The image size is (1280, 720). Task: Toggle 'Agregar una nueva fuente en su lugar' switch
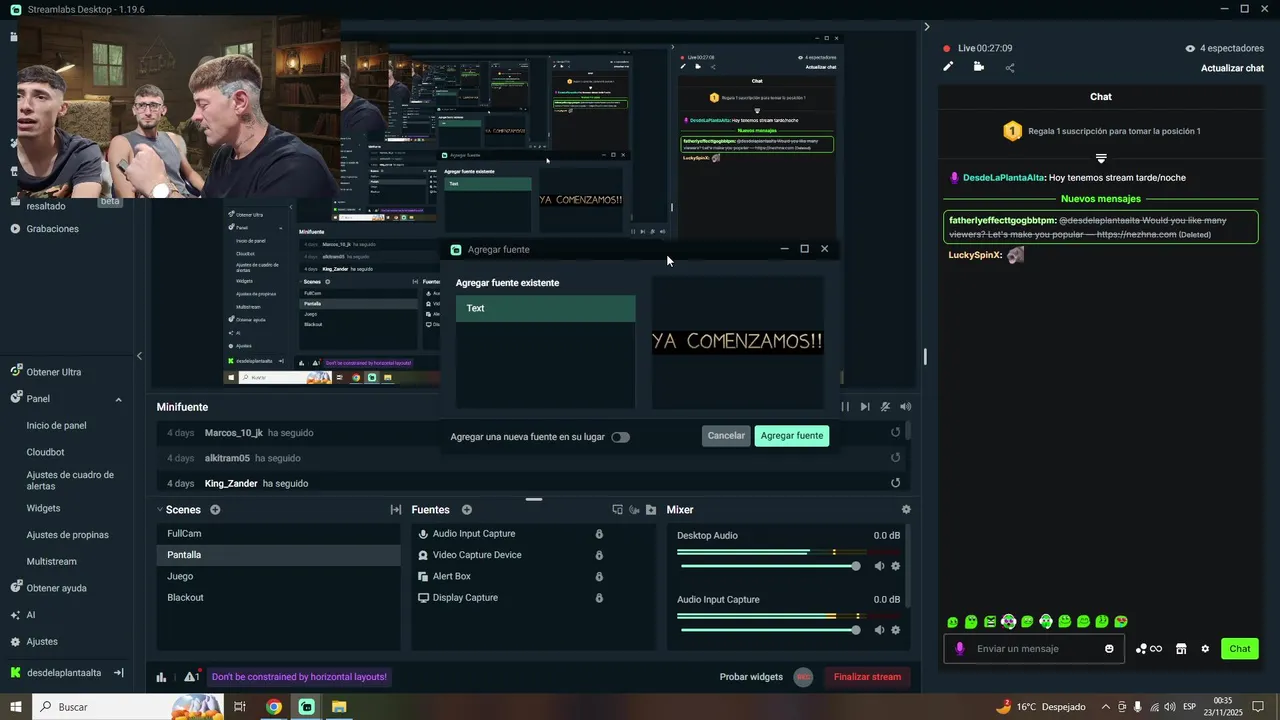point(620,437)
